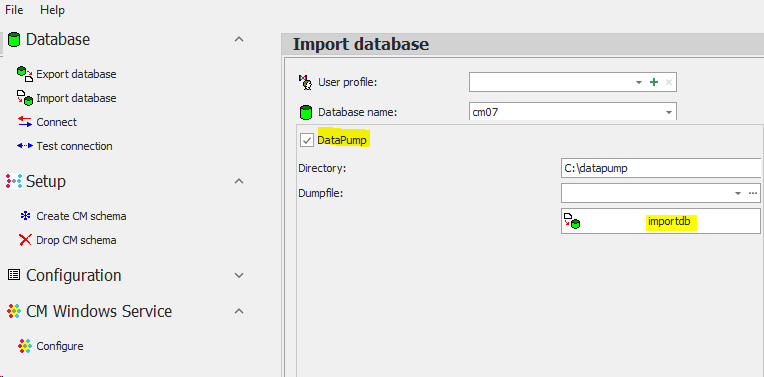Click the Configuration section heading

pyautogui.click(x=74, y=275)
